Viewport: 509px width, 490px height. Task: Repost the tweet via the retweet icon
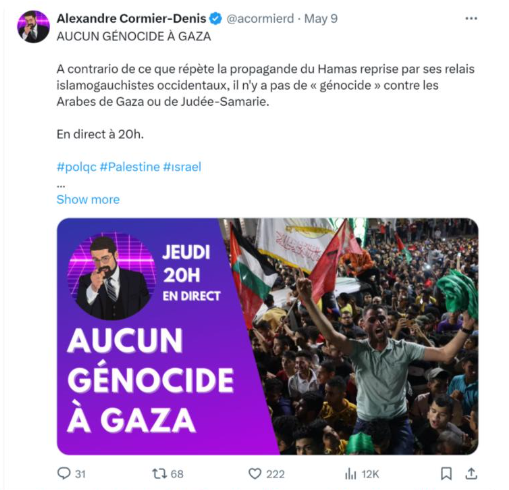(x=159, y=474)
